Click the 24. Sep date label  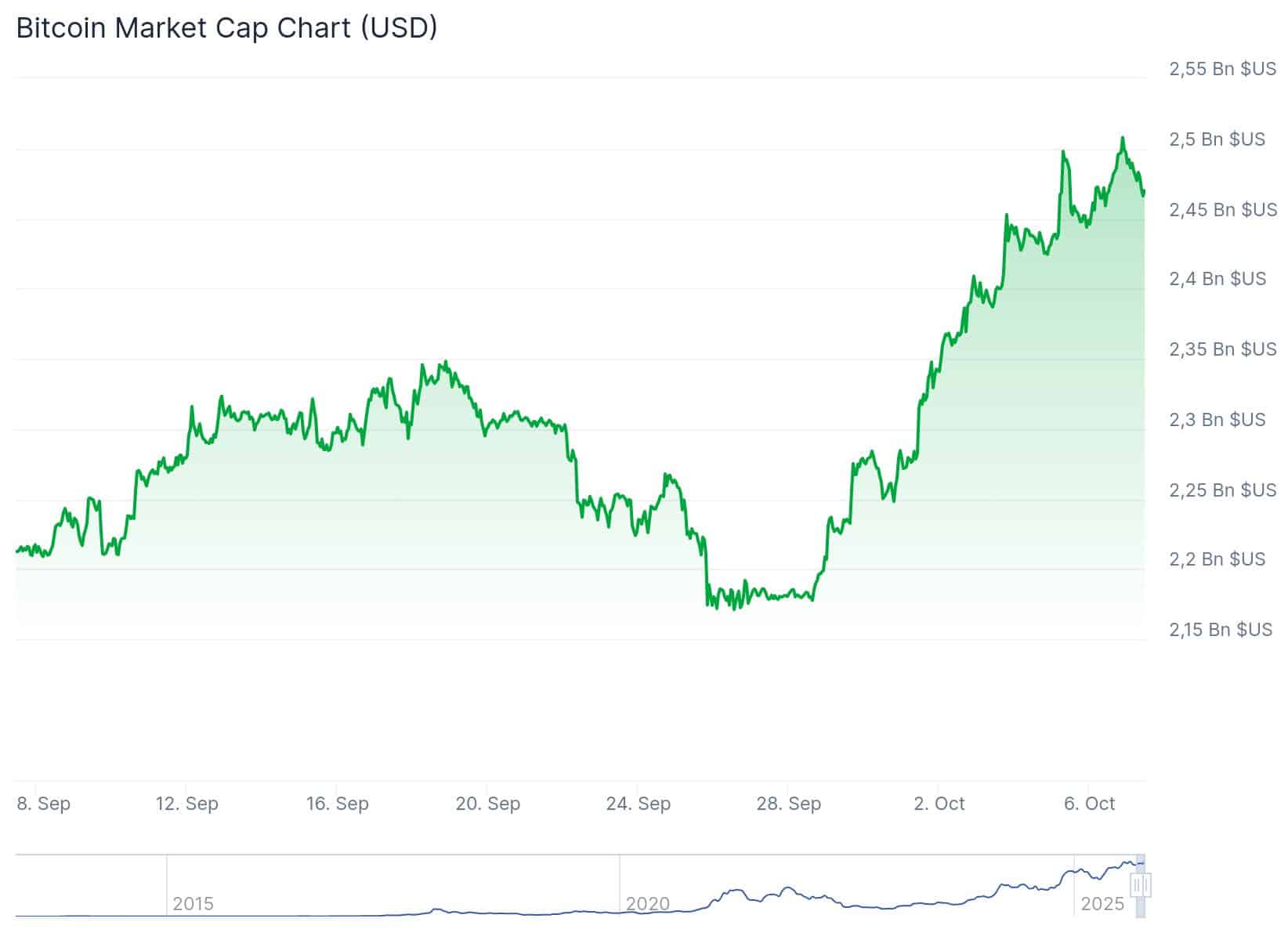point(639,804)
